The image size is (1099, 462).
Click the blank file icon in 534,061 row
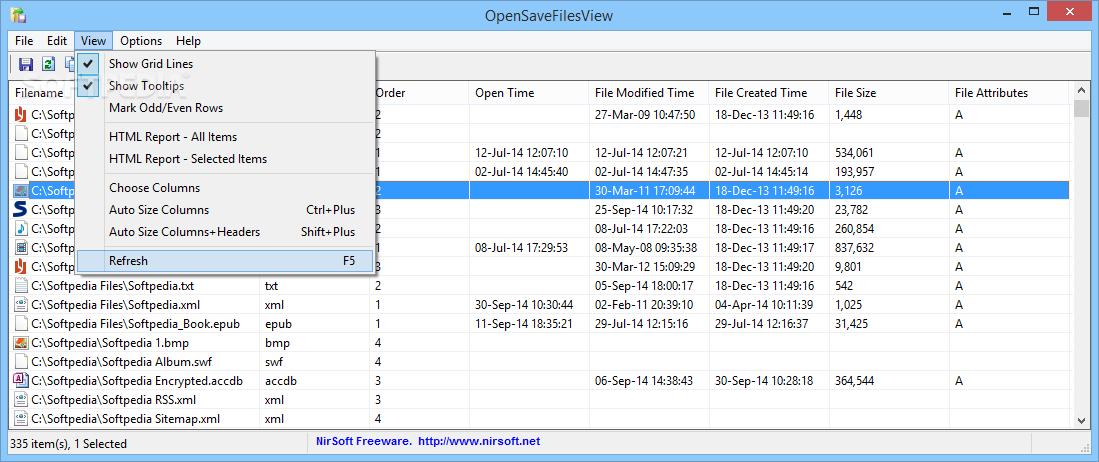[x=20, y=152]
